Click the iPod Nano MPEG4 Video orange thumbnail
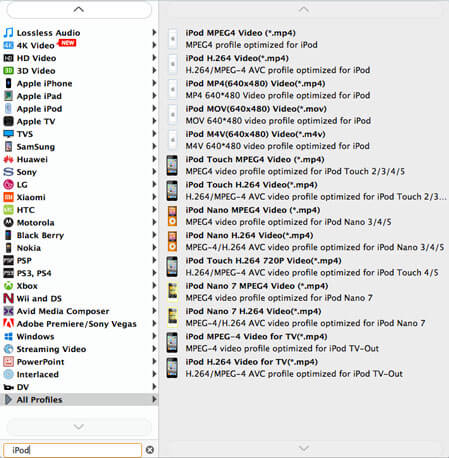The height and width of the screenshot is (458, 449). click(x=172, y=216)
